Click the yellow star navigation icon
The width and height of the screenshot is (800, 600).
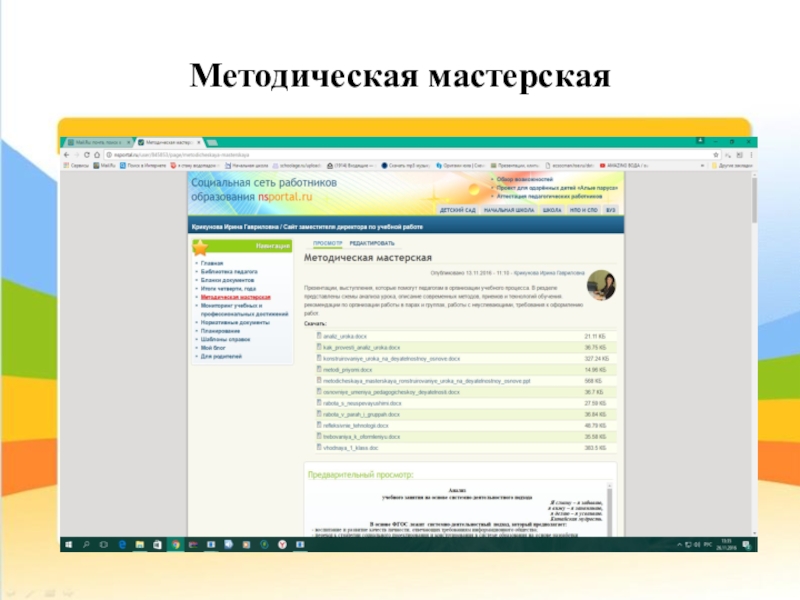pos(201,247)
